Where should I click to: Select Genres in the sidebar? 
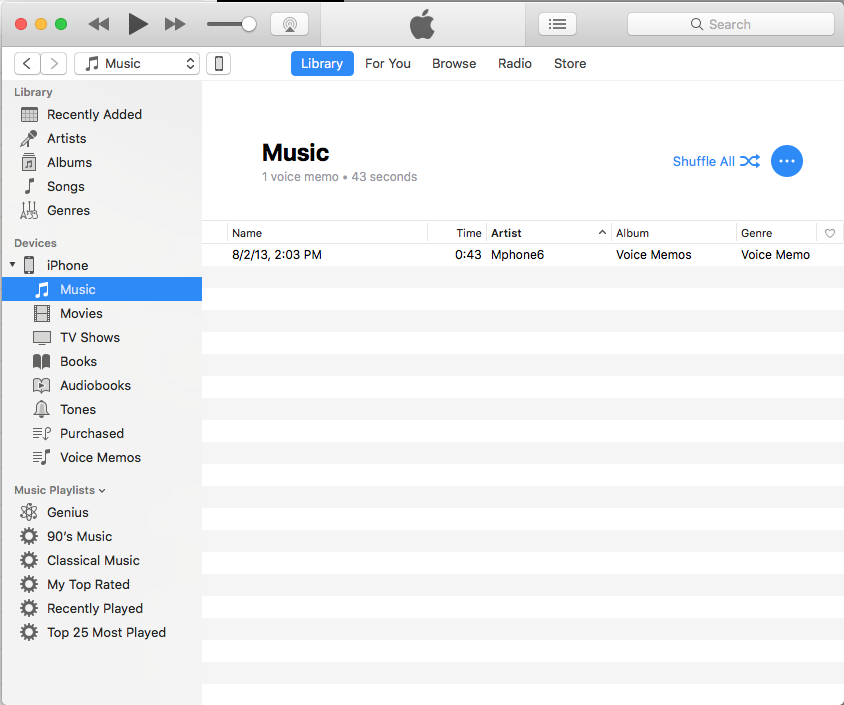[x=102, y=210]
